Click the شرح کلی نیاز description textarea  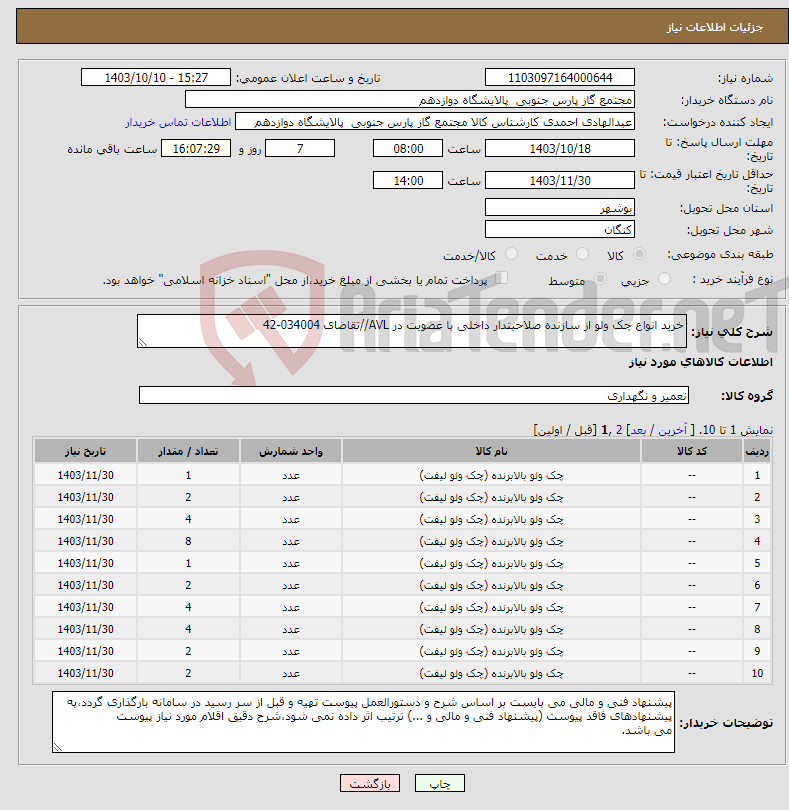coord(412,331)
